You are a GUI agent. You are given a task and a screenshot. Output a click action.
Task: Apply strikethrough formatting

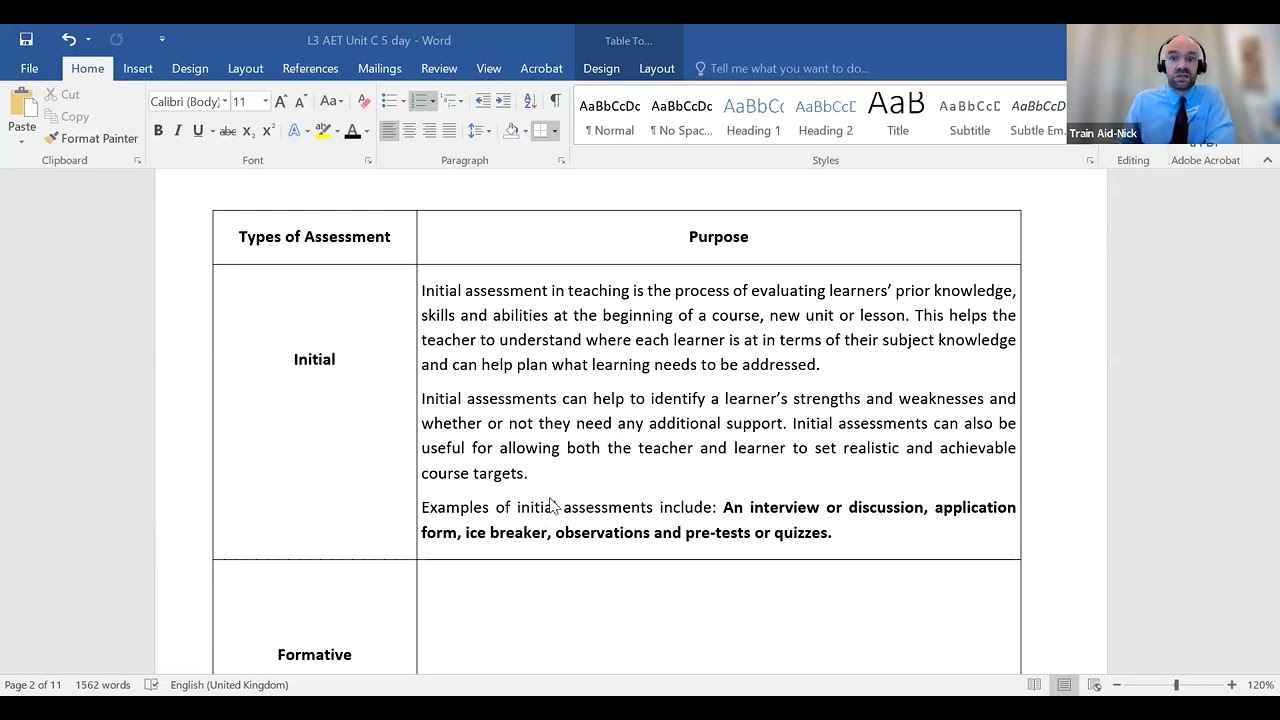227,131
